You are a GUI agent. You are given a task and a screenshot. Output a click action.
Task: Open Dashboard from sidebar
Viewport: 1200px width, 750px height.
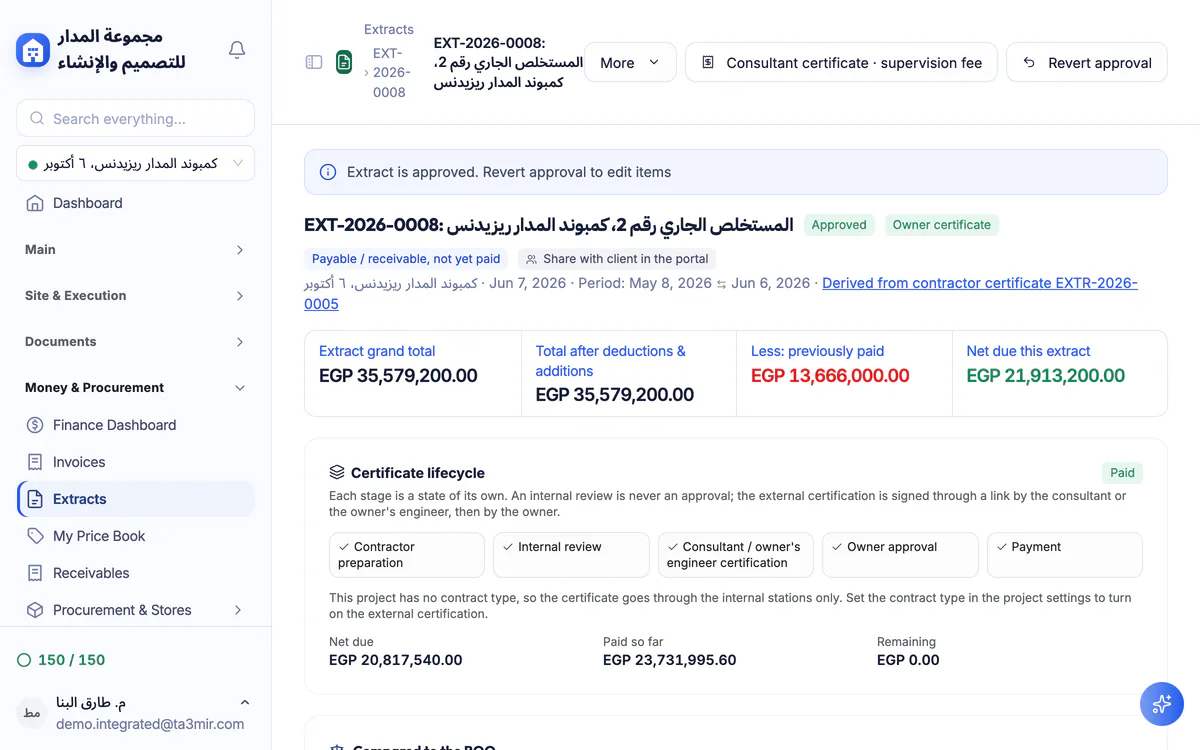point(135,203)
